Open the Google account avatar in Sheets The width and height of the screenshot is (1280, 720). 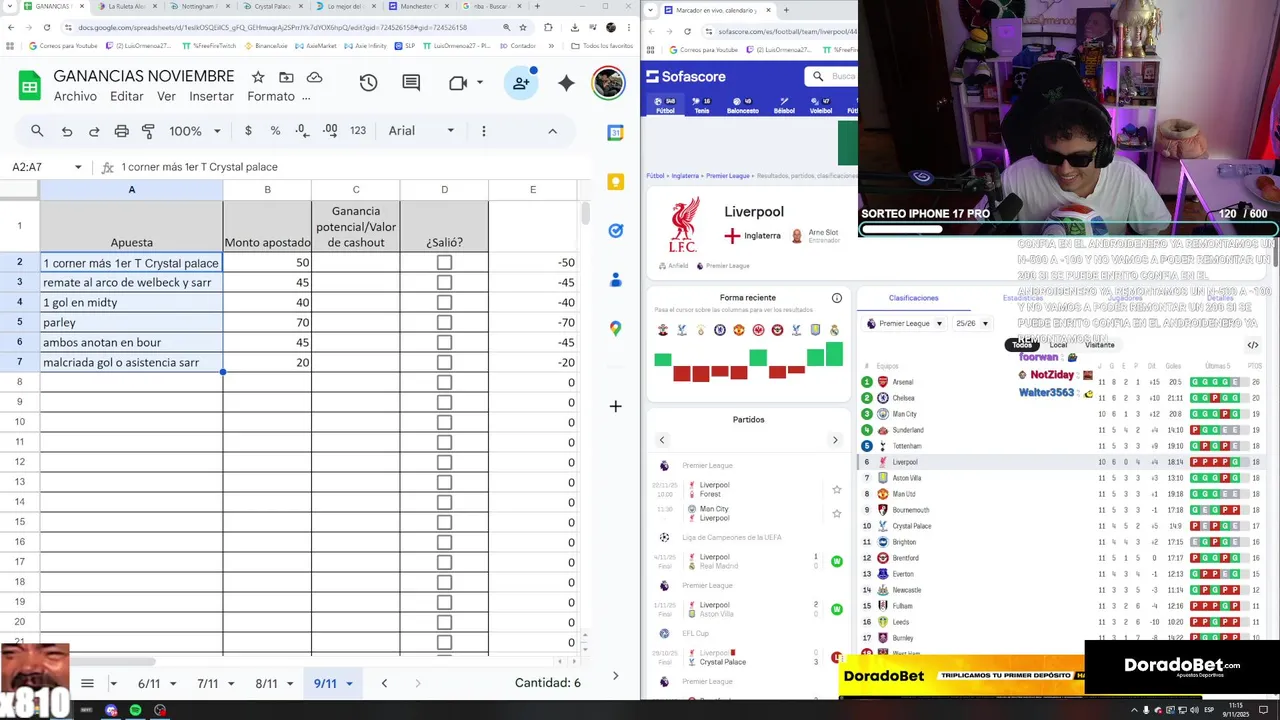(x=608, y=83)
